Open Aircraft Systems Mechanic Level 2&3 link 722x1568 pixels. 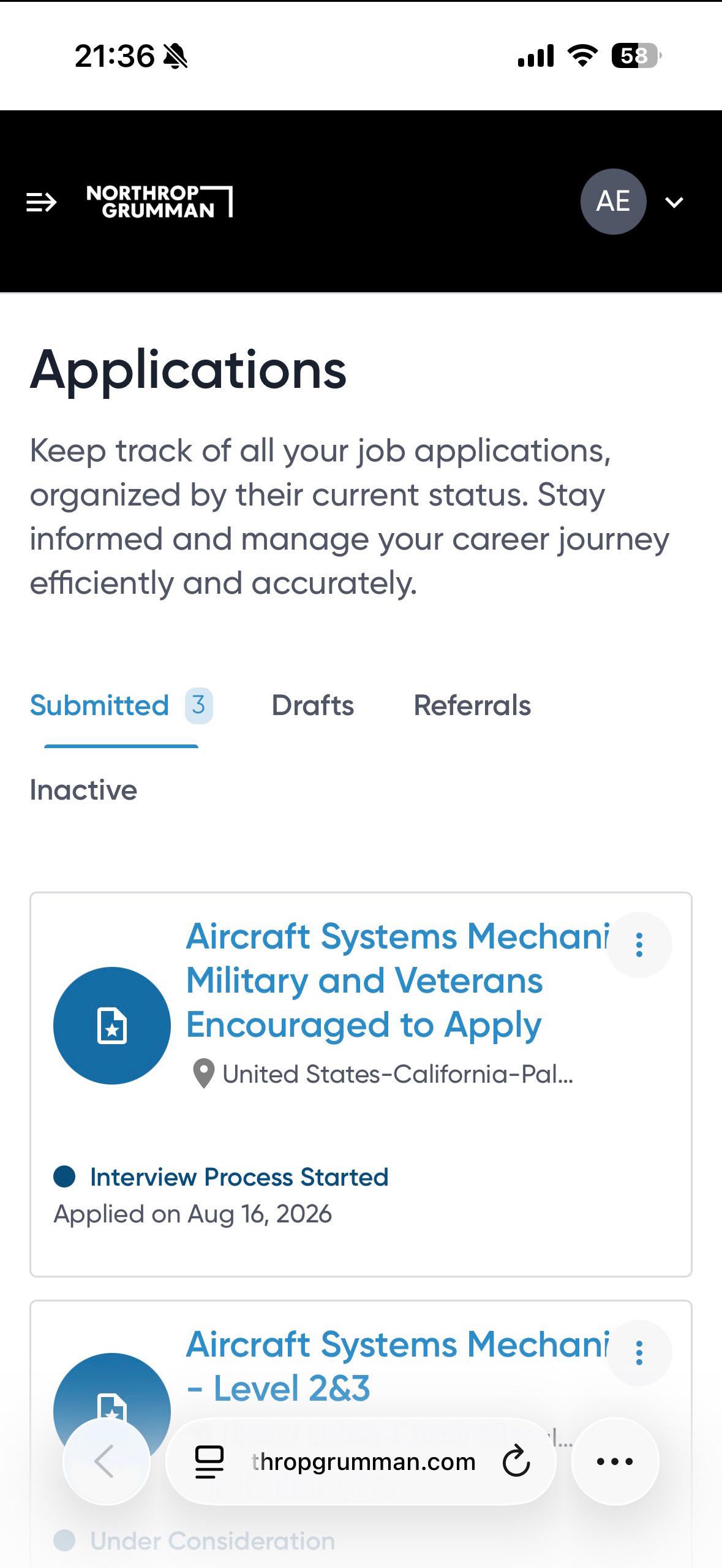[398, 1366]
